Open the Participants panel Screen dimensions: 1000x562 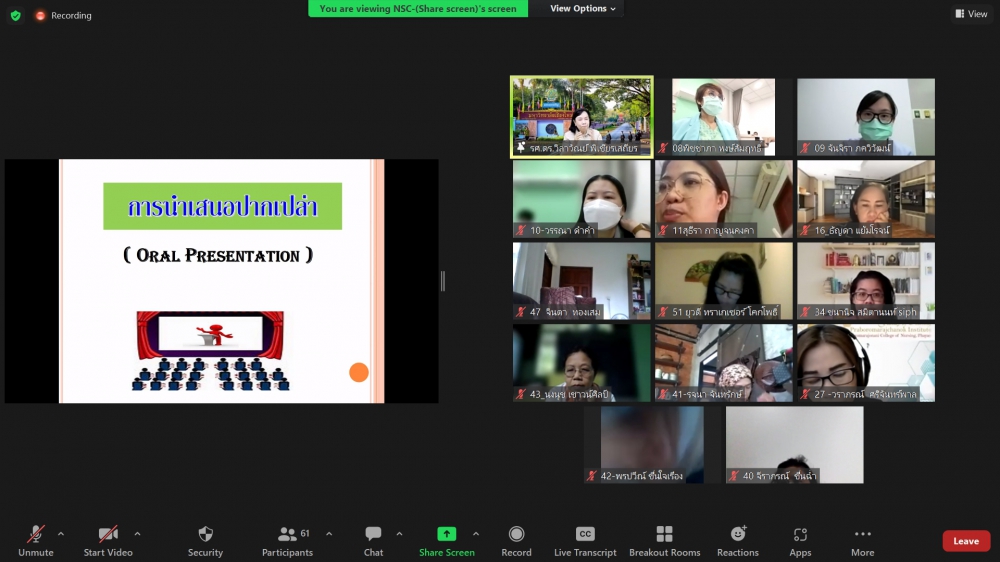(x=287, y=535)
